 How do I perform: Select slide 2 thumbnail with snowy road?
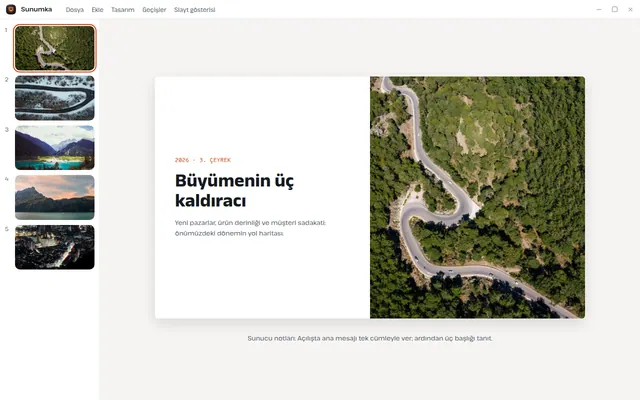55,98
